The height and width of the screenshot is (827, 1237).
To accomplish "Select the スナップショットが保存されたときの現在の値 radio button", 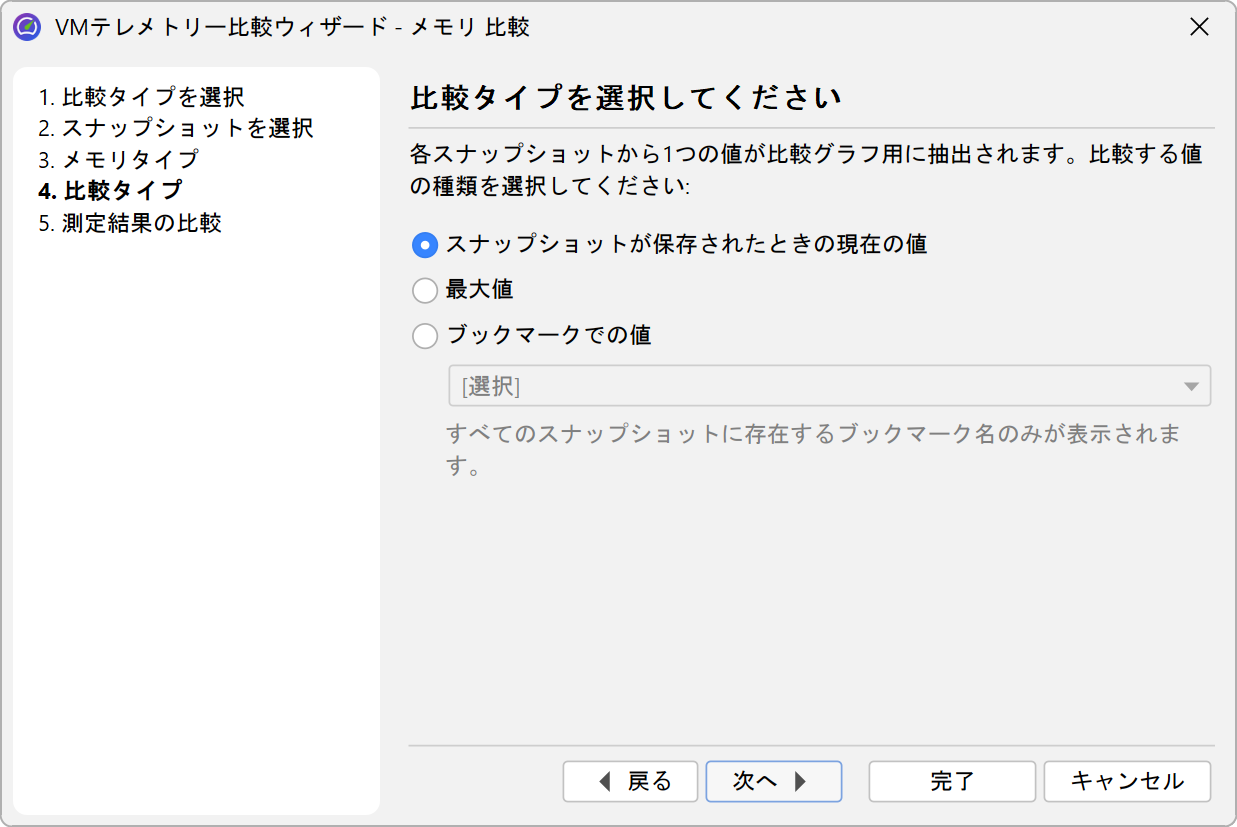I will tap(425, 245).
